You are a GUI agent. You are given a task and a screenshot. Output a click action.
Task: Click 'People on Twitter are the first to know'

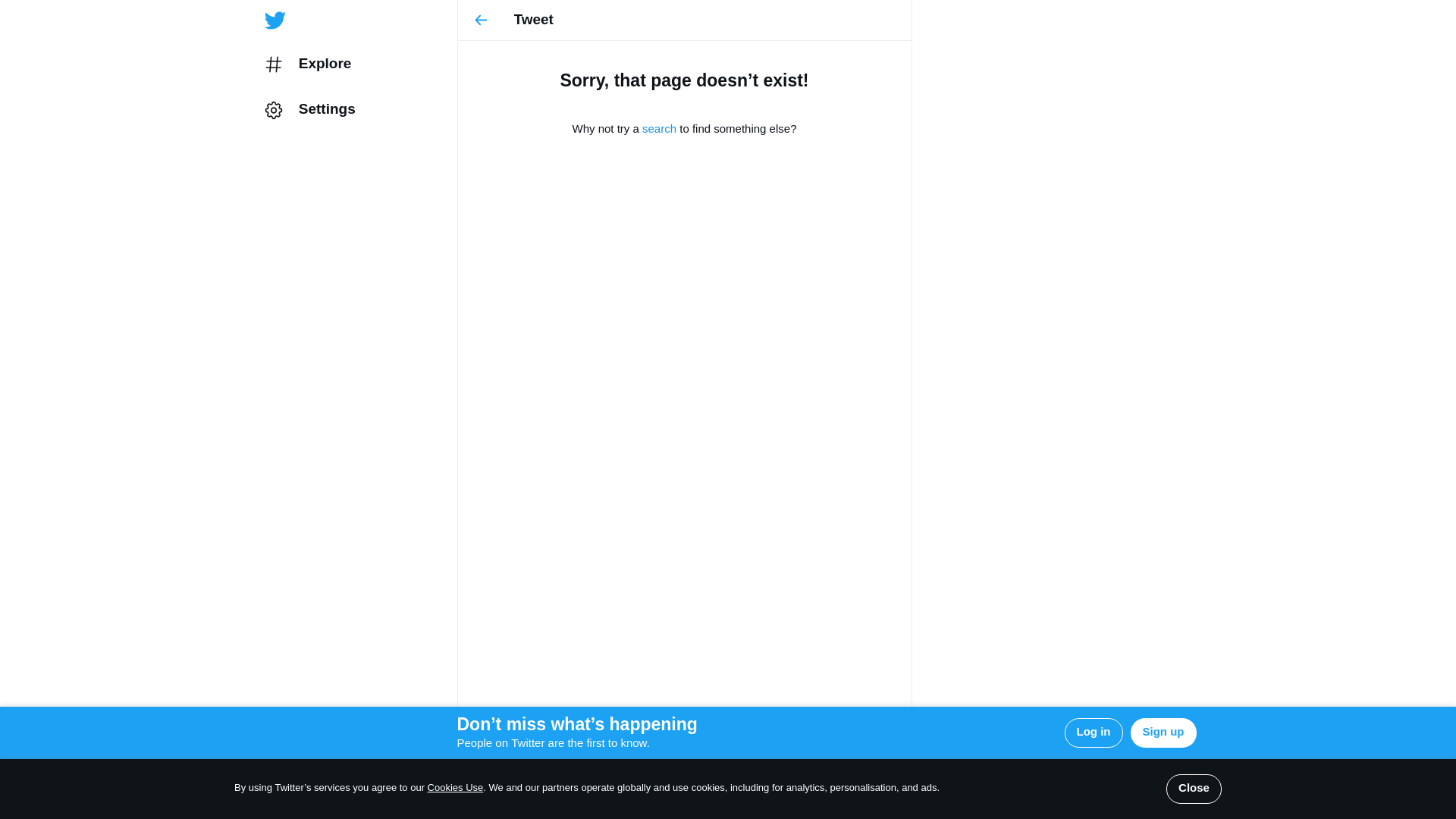click(553, 743)
